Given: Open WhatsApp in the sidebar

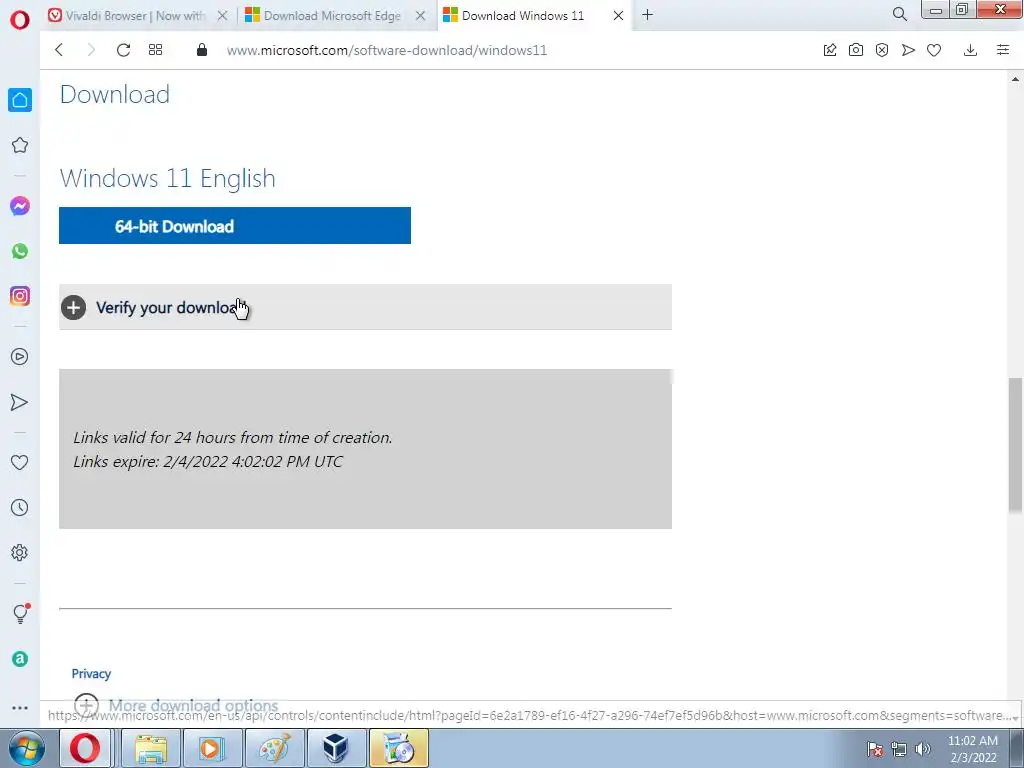Looking at the screenshot, I should [x=20, y=251].
